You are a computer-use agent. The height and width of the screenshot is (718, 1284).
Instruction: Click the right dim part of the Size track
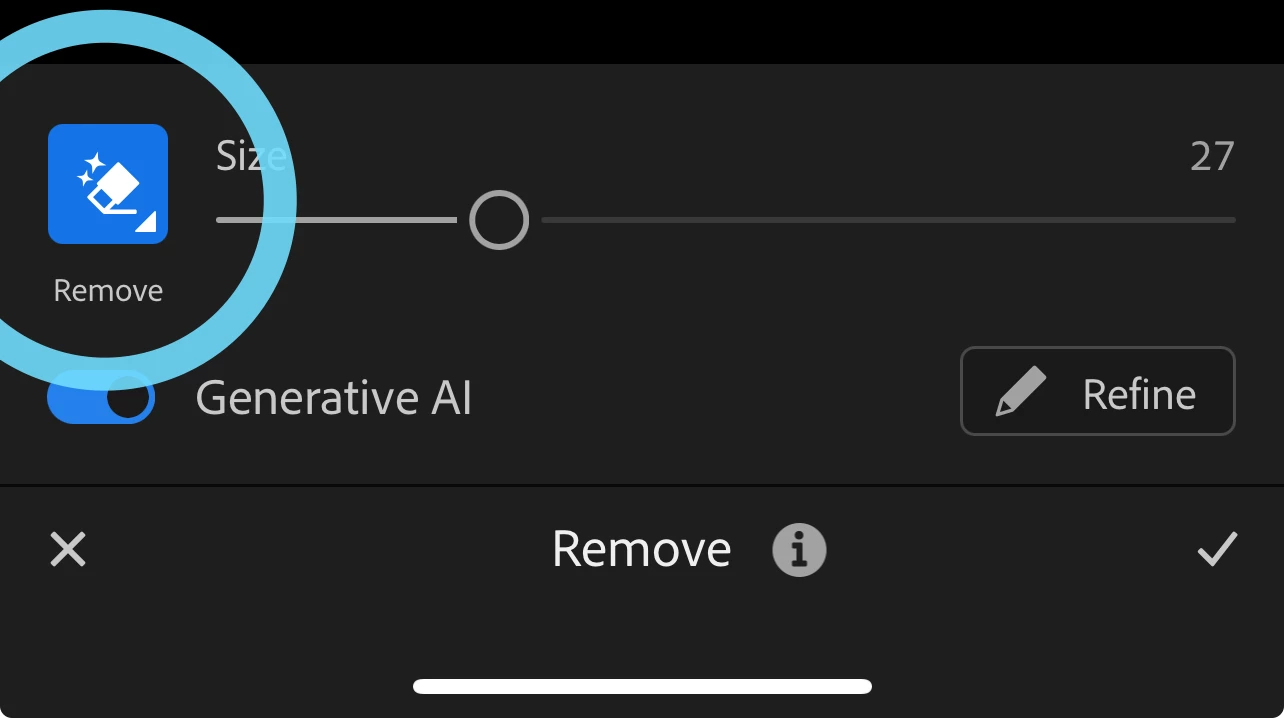tap(888, 220)
